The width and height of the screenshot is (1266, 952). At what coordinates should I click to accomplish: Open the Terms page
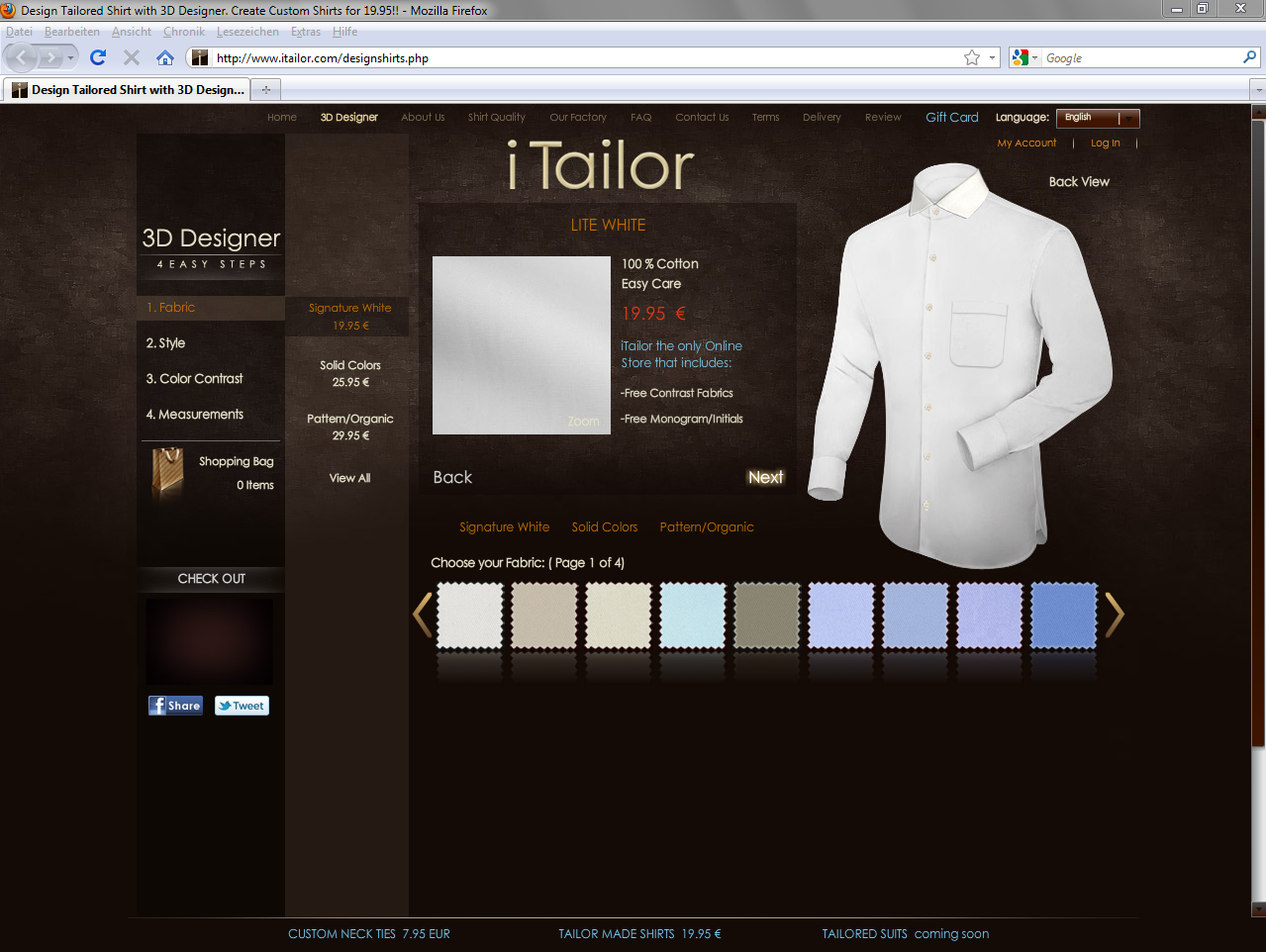tap(765, 117)
